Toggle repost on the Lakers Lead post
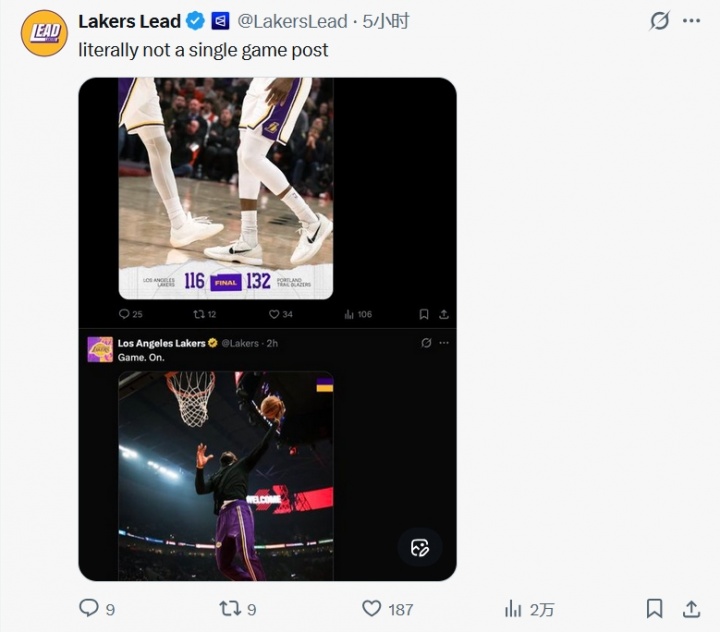 [x=231, y=608]
